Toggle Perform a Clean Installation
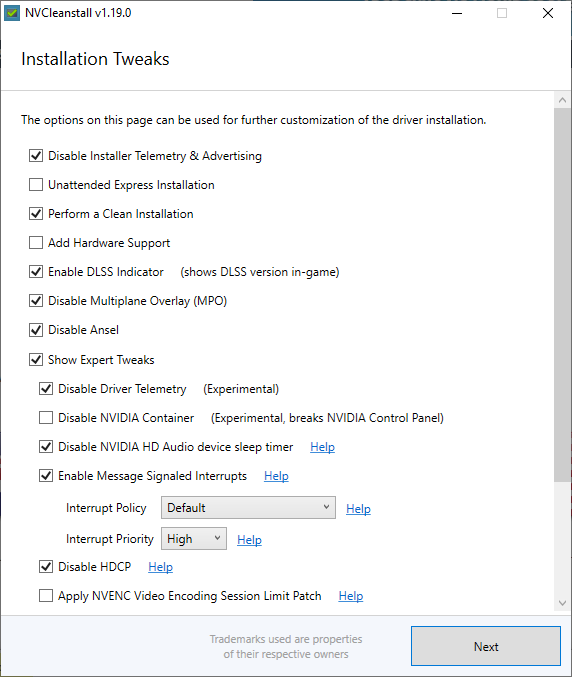 (x=36, y=213)
